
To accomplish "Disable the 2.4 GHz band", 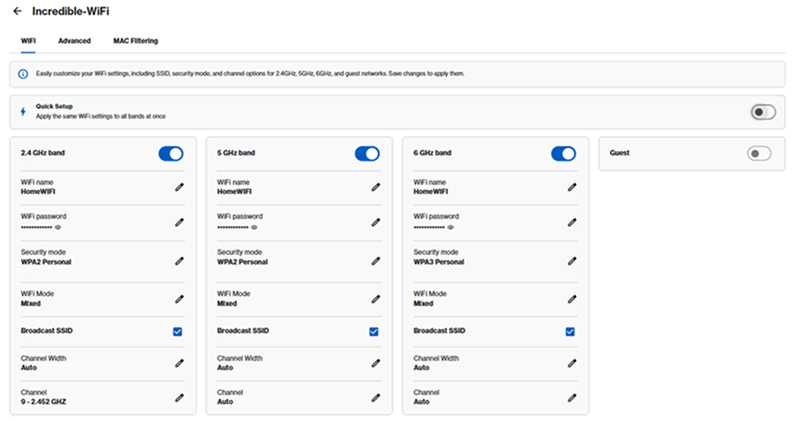I will [x=171, y=153].
